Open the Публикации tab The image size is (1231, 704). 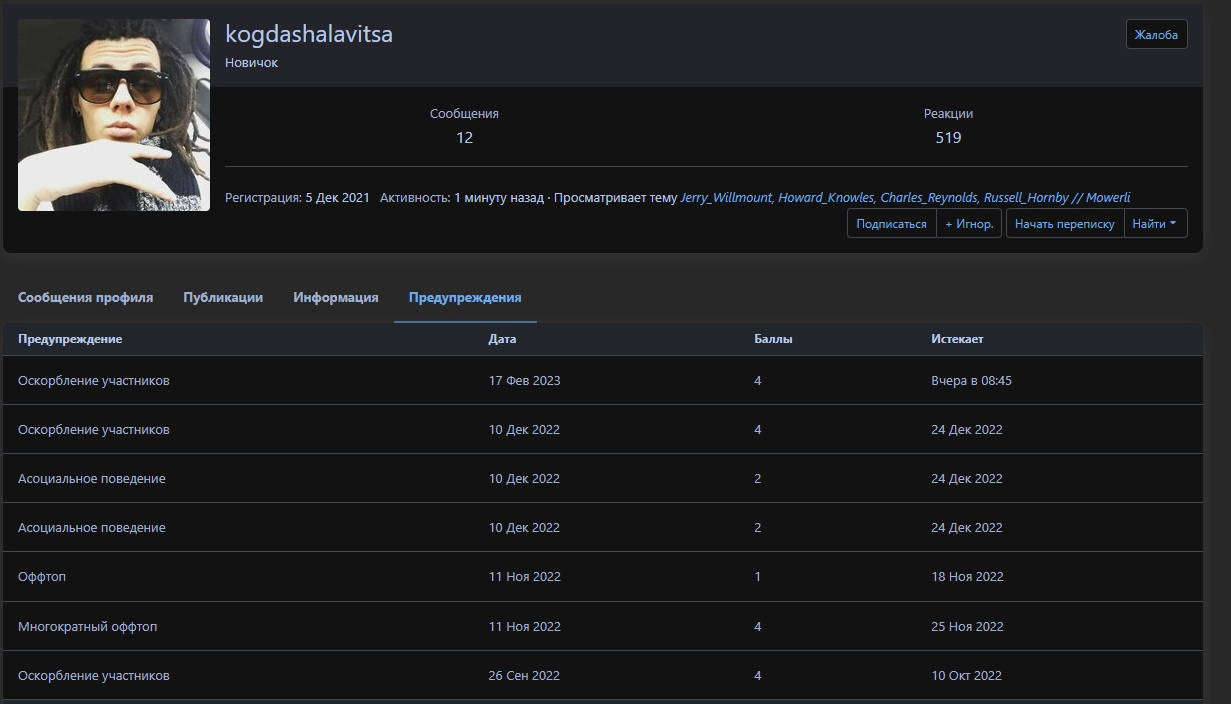click(223, 297)
